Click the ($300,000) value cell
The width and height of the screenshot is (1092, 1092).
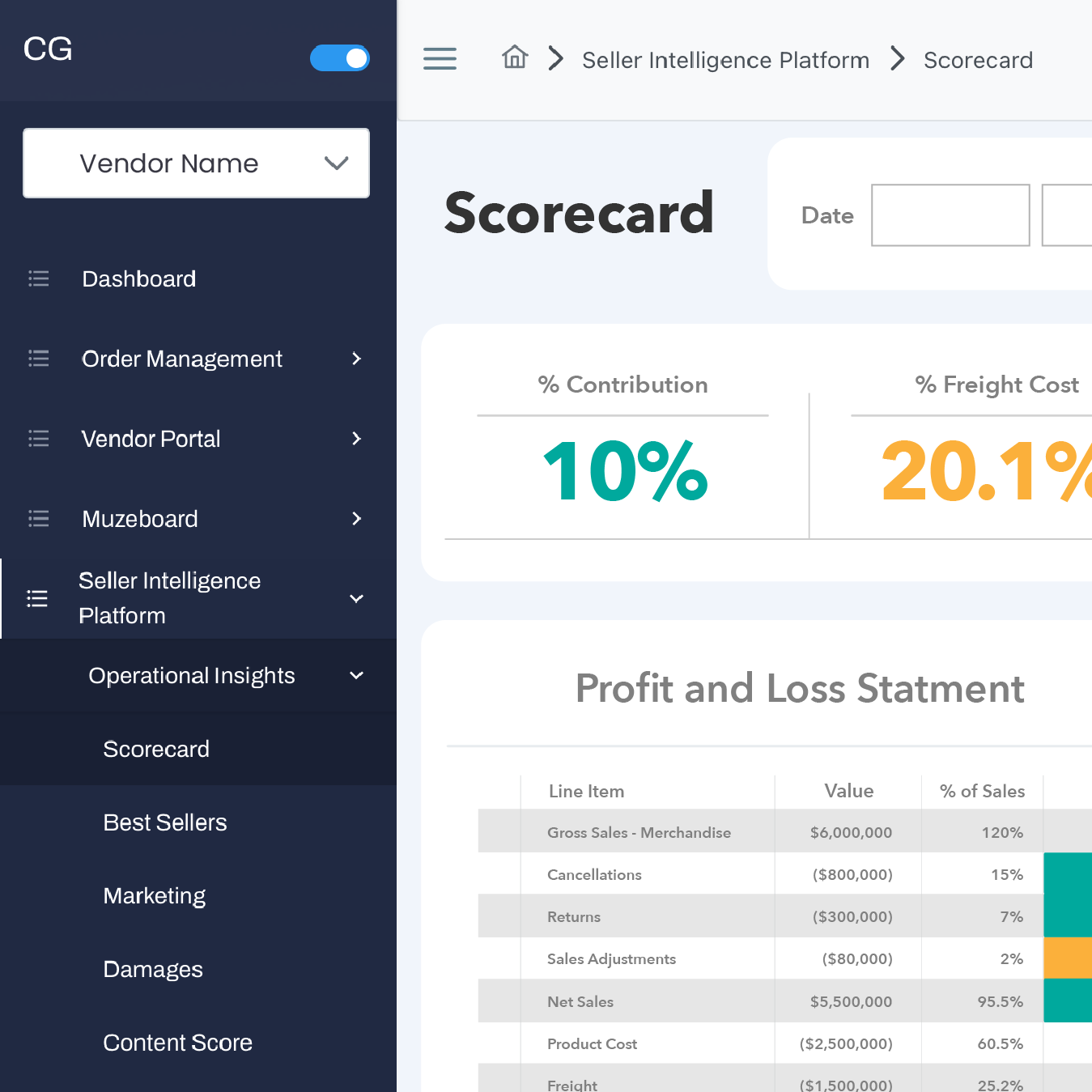(852, 916)
